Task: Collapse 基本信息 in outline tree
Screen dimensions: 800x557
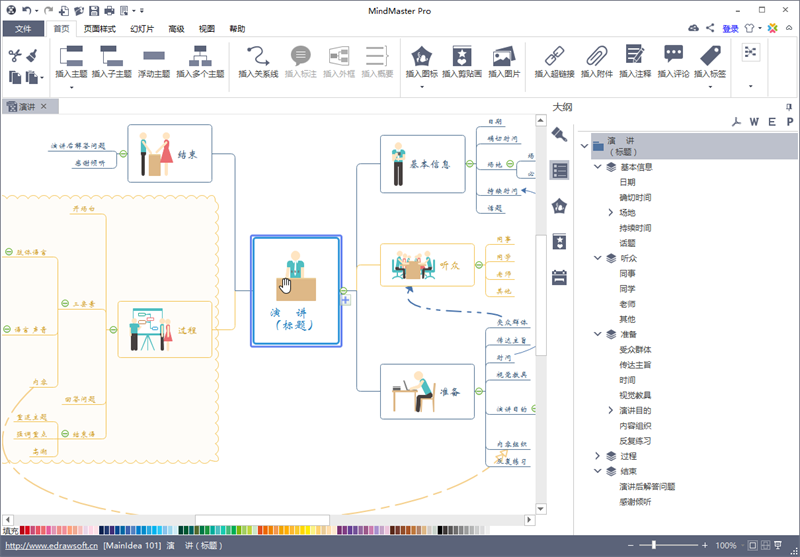Action: point(597,167)
